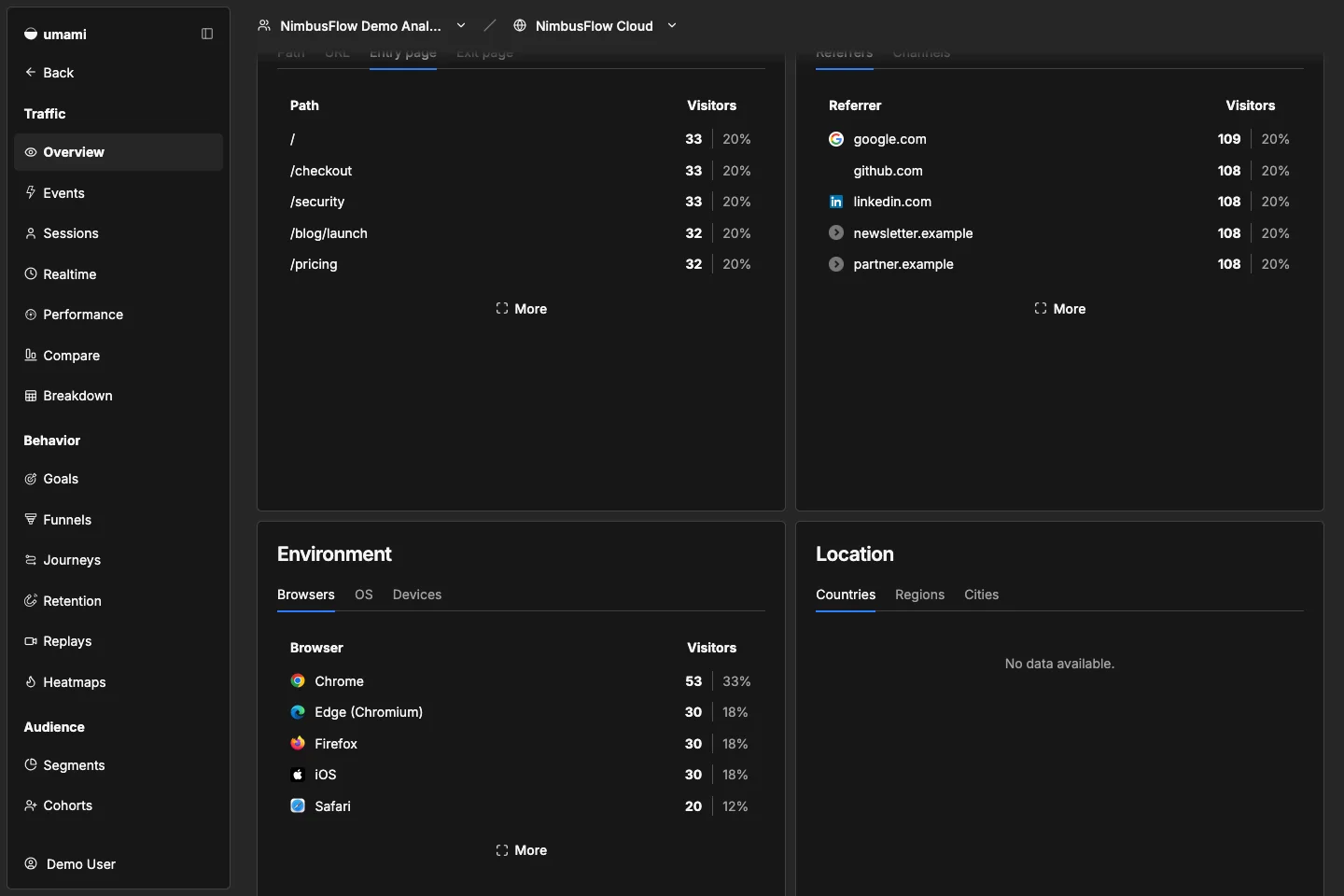1344x896 pixels.
Task: Click the Realtime clock icon
Action: [x=31, y=273]
